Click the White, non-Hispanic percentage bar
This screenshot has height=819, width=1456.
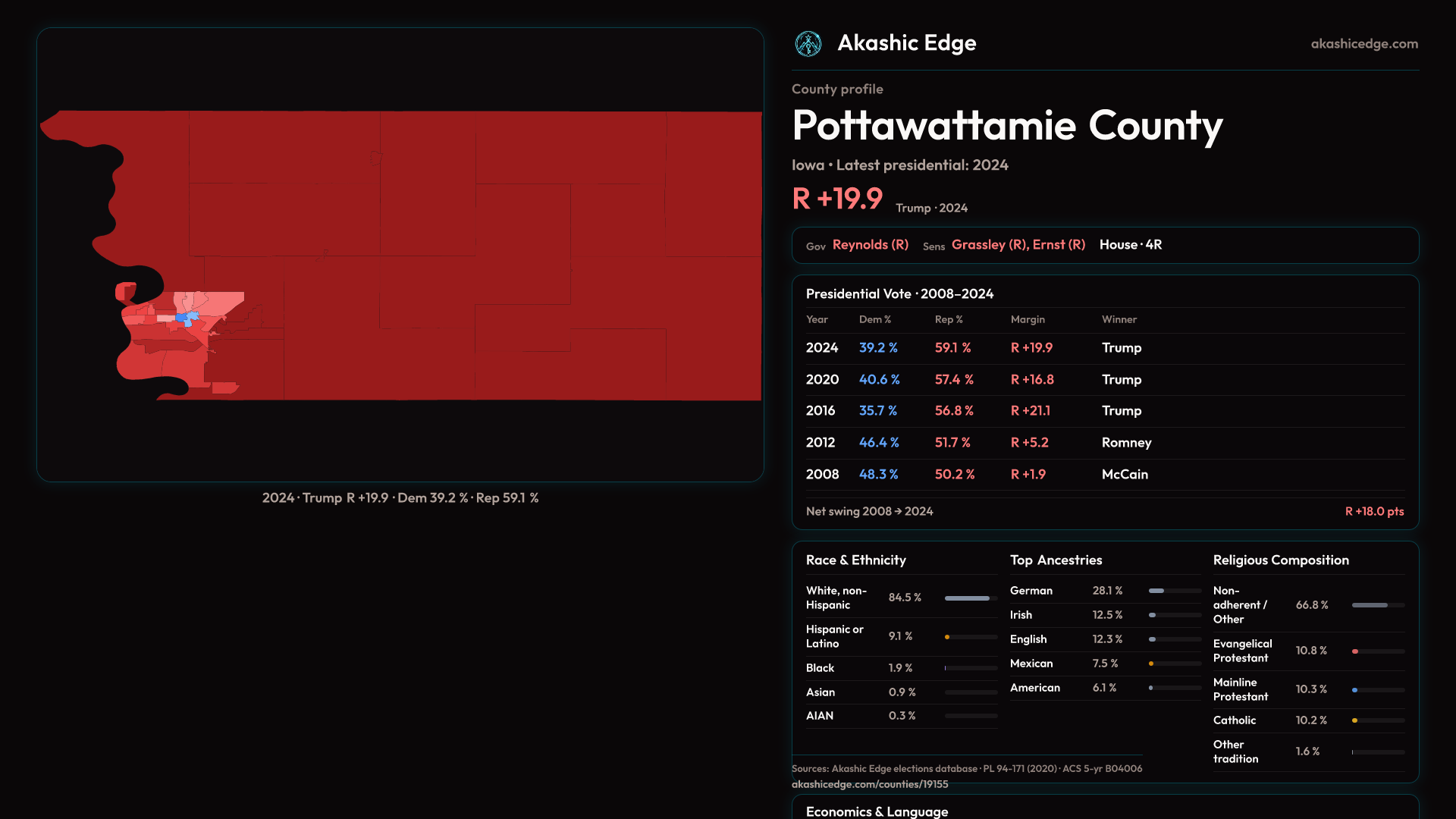(967, 598)
